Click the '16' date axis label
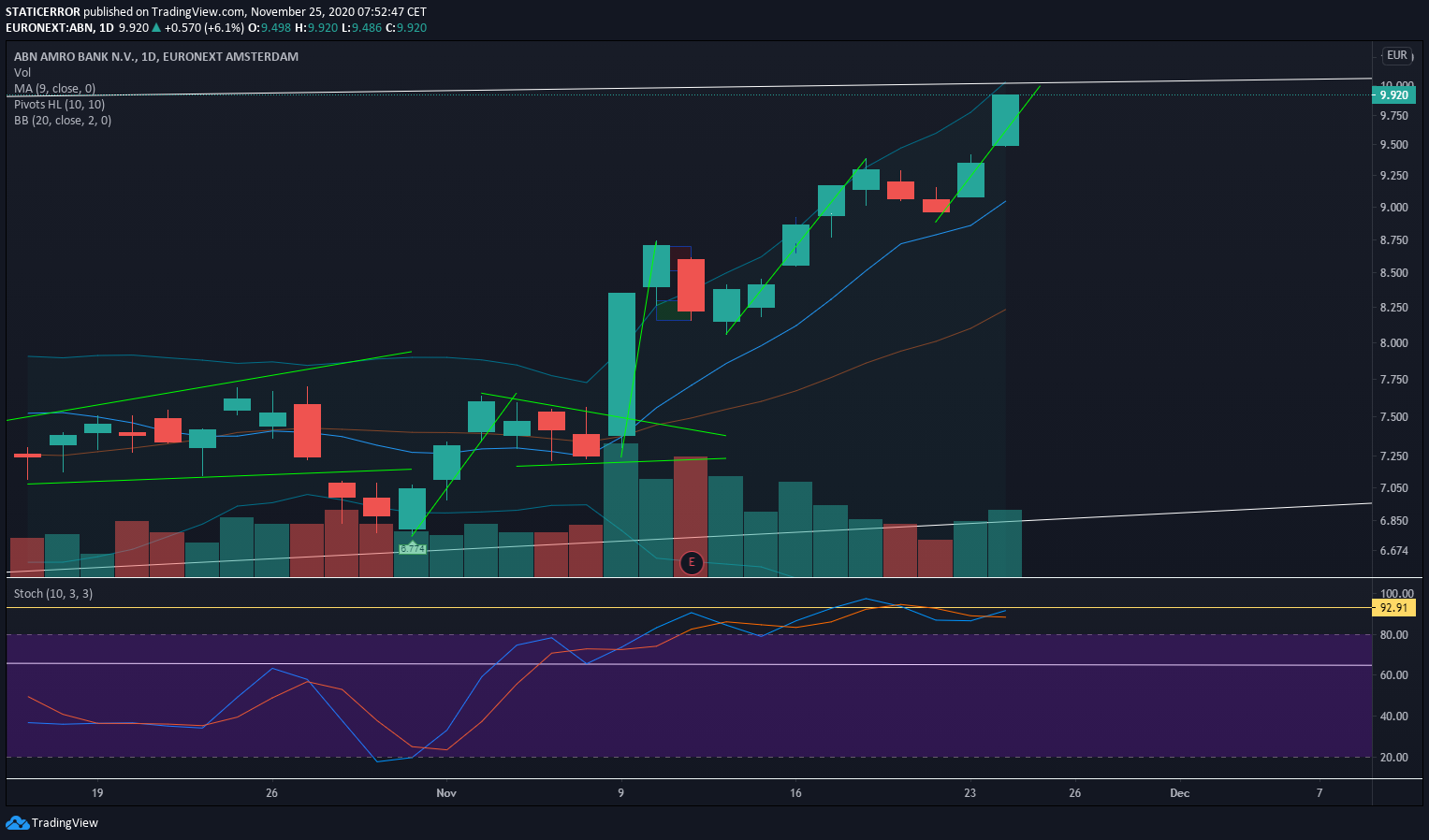 point(795,793)
